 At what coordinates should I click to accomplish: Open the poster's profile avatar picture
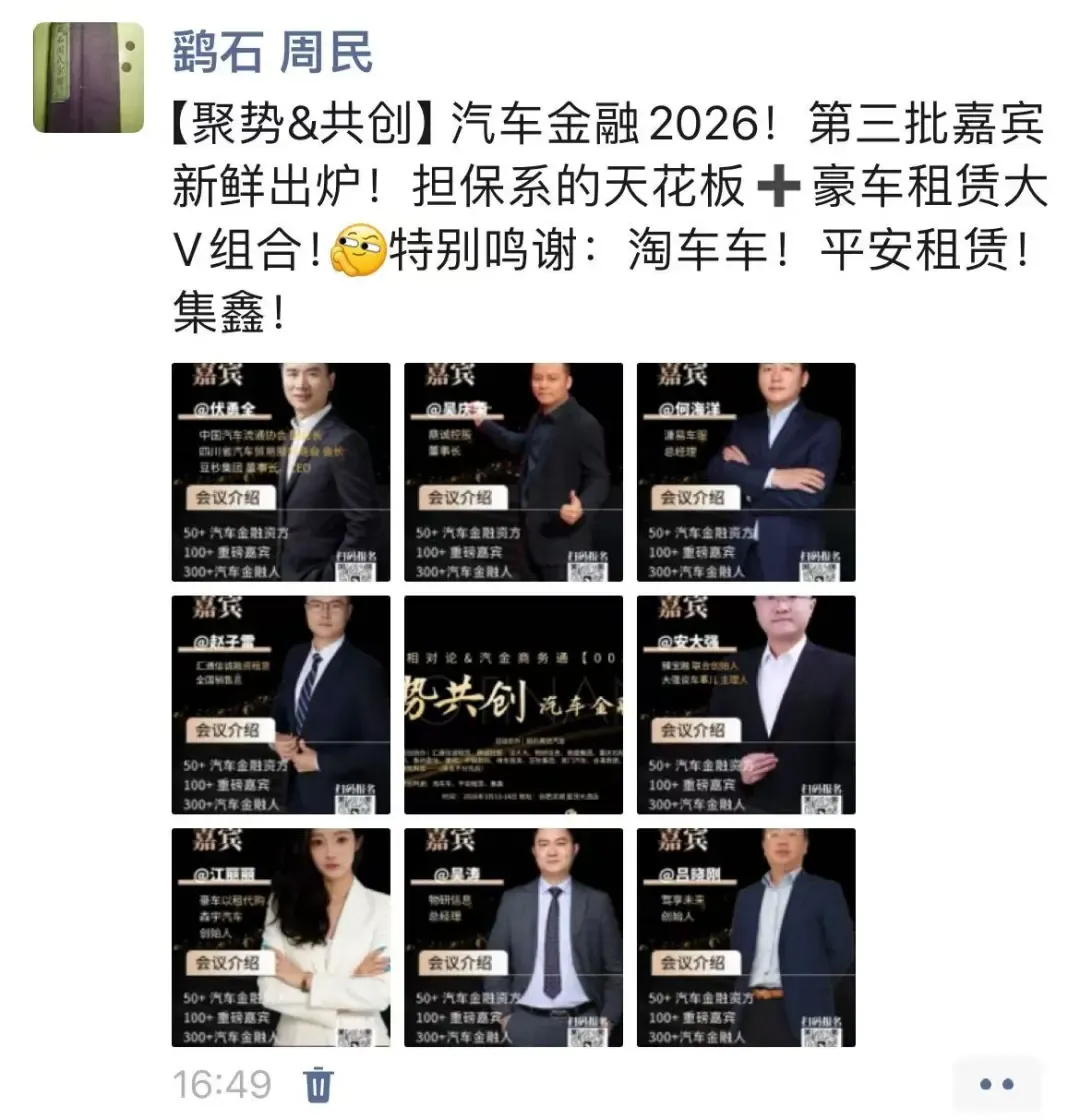(x=89, y=77)
